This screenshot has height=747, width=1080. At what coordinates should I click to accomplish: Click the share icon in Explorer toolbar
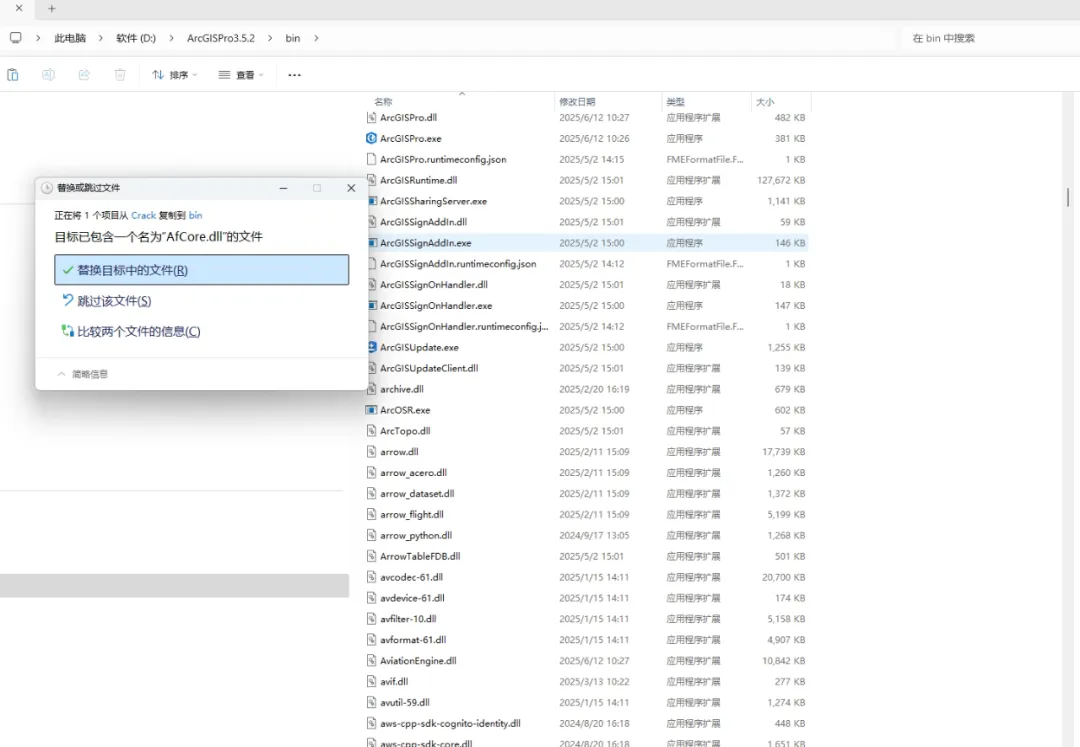pos(84,74)
